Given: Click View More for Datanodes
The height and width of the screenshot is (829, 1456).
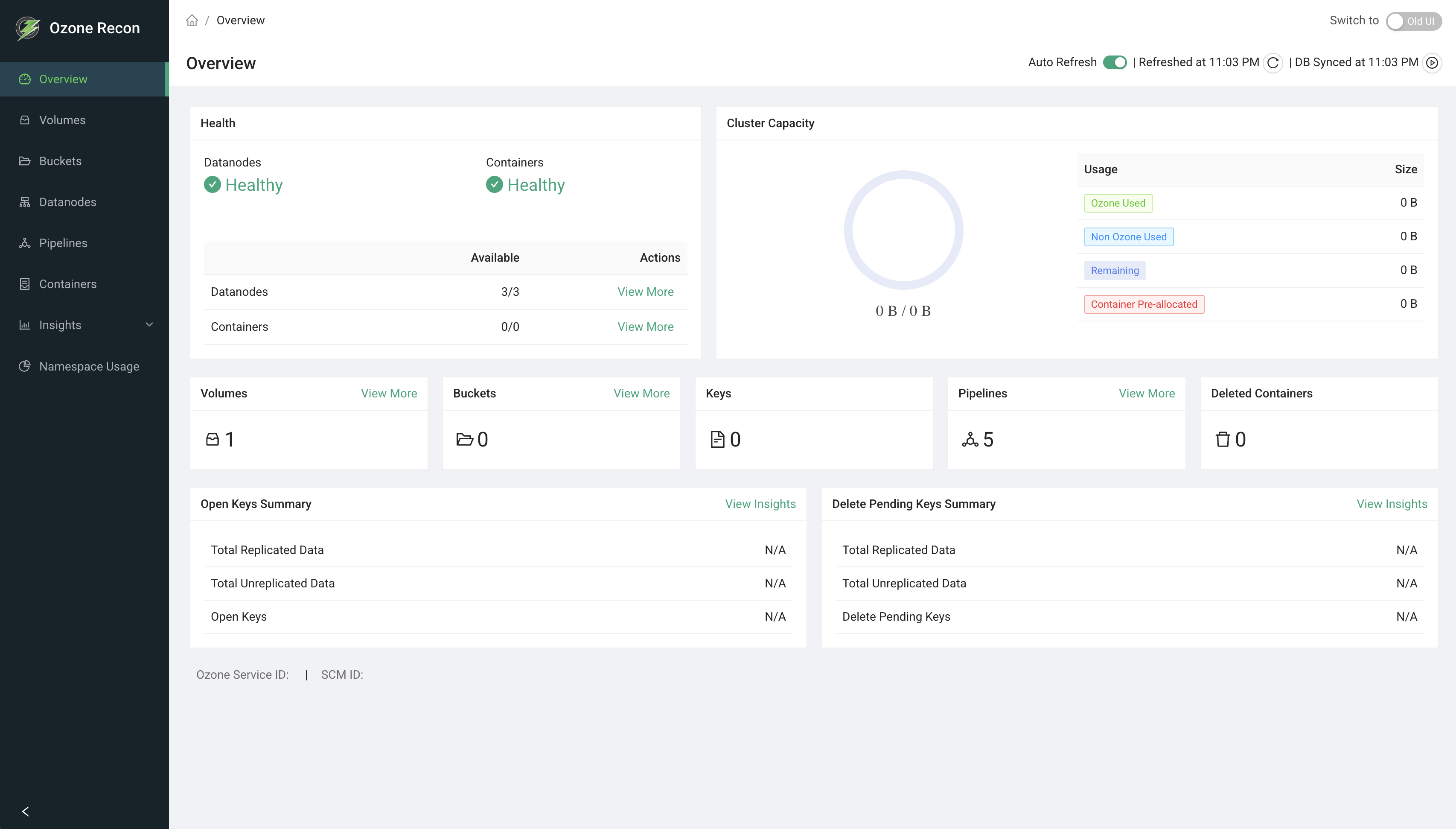Looking at the screenshot, I should [x=645, y=292].
